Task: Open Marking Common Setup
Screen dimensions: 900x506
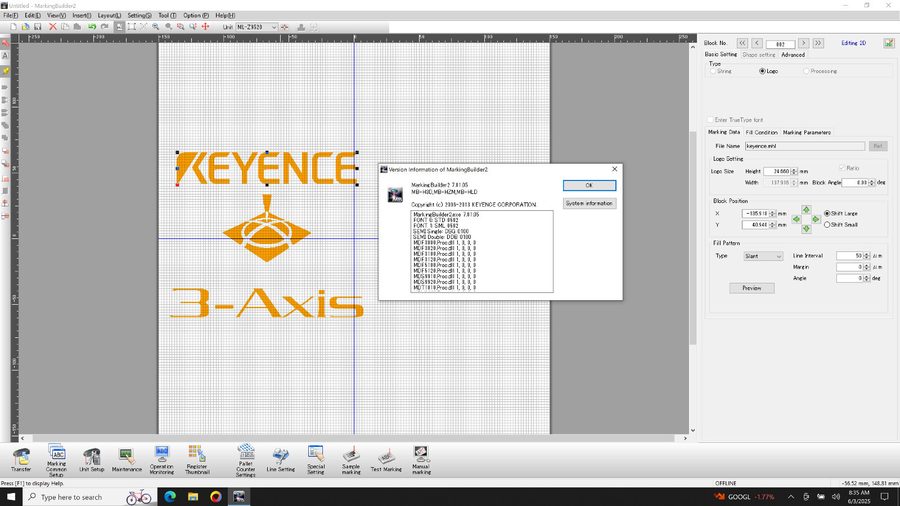Action: pyautogui.click(x=56, y=460)
